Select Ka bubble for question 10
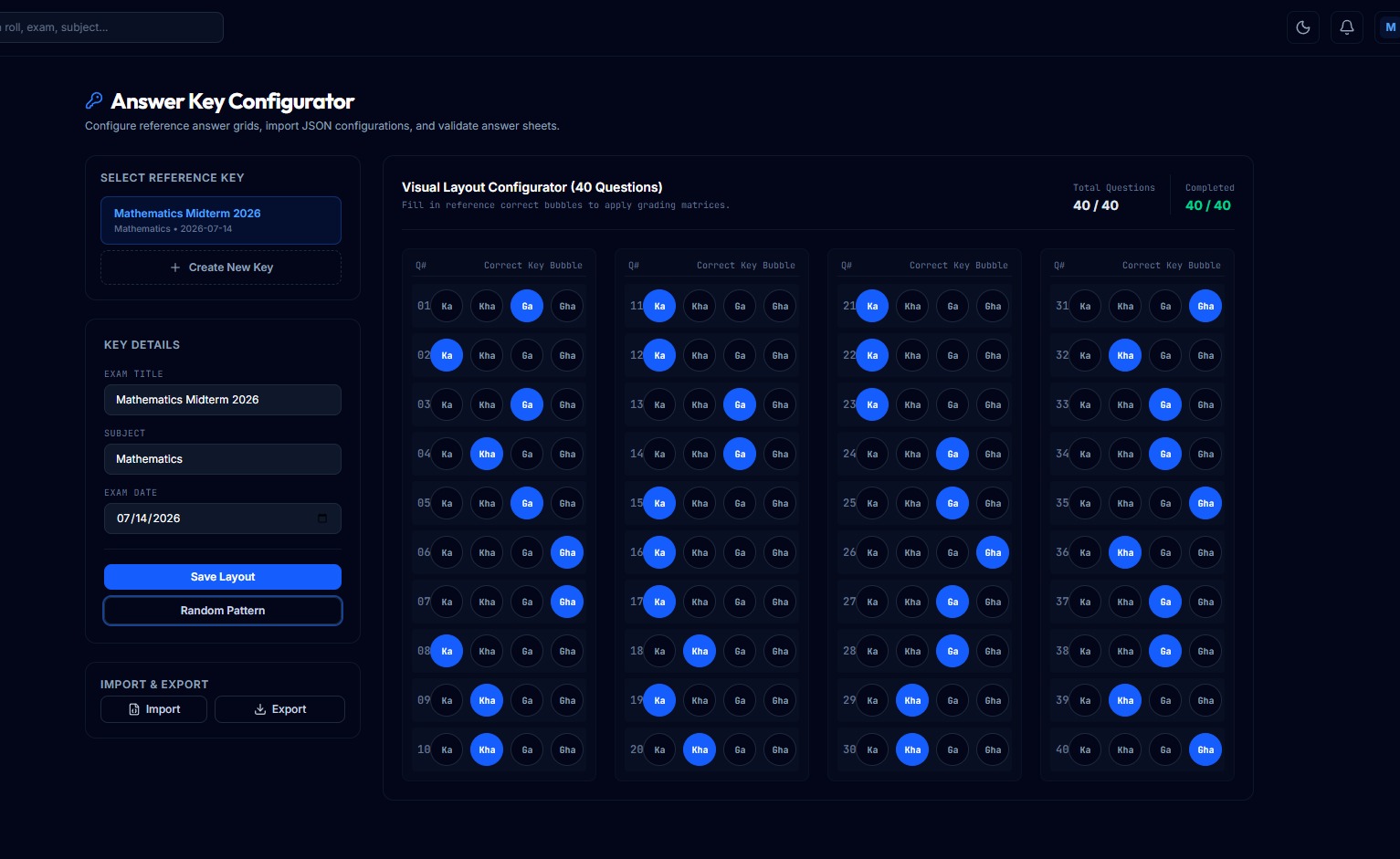This screenshot has width=1400, height=859. (x=447, y=749)
